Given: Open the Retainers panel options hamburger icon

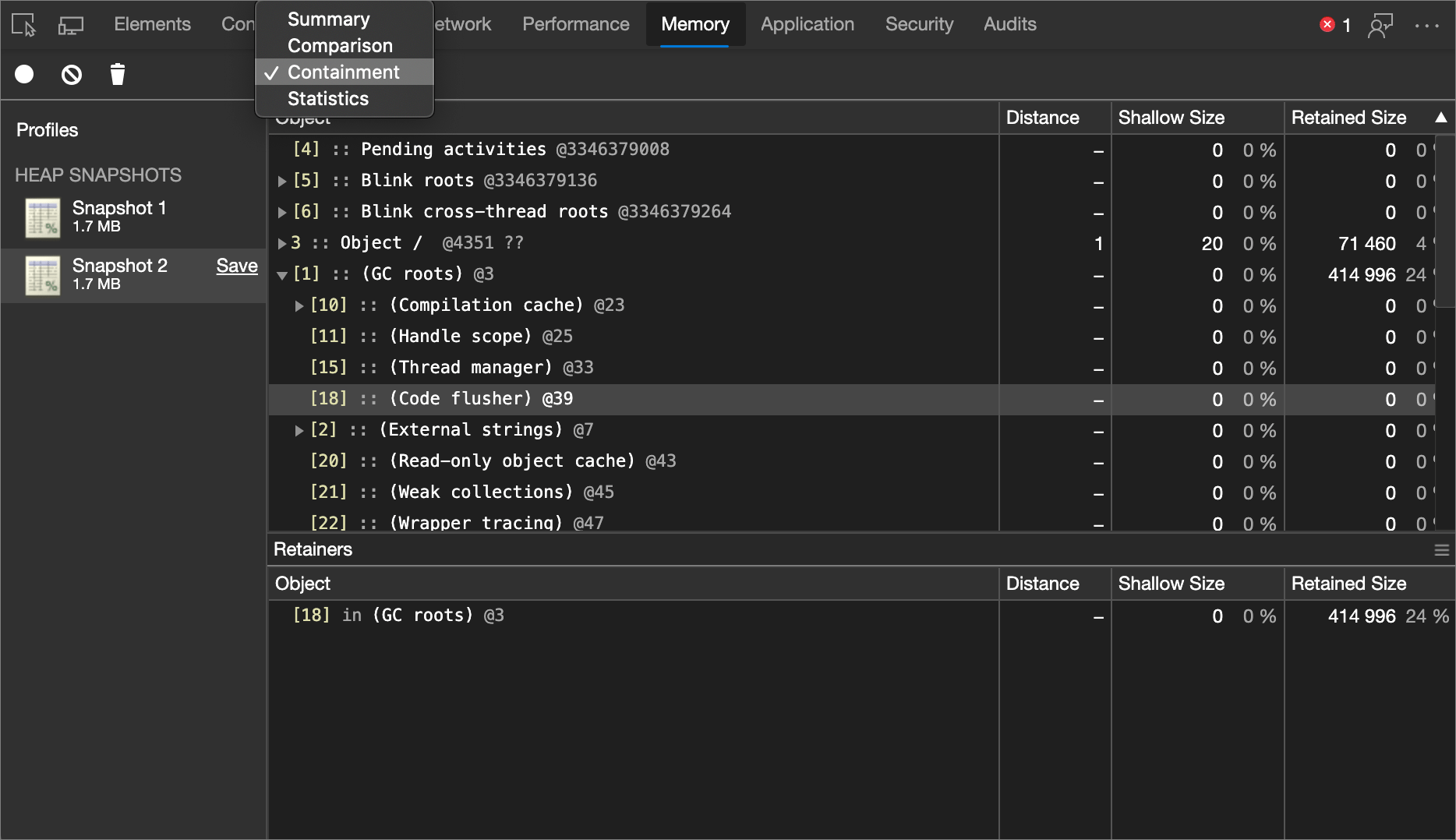Looking at the screenshot, I should point(1440,549).
